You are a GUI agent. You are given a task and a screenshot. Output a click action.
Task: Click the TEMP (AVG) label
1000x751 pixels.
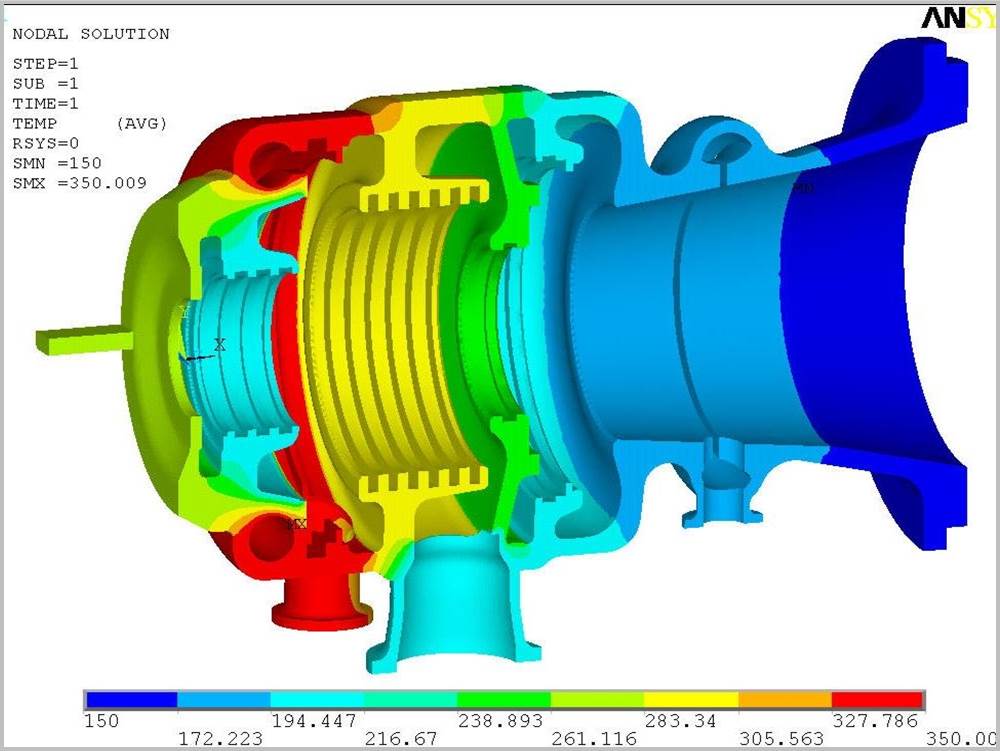(x=89, y=124)
